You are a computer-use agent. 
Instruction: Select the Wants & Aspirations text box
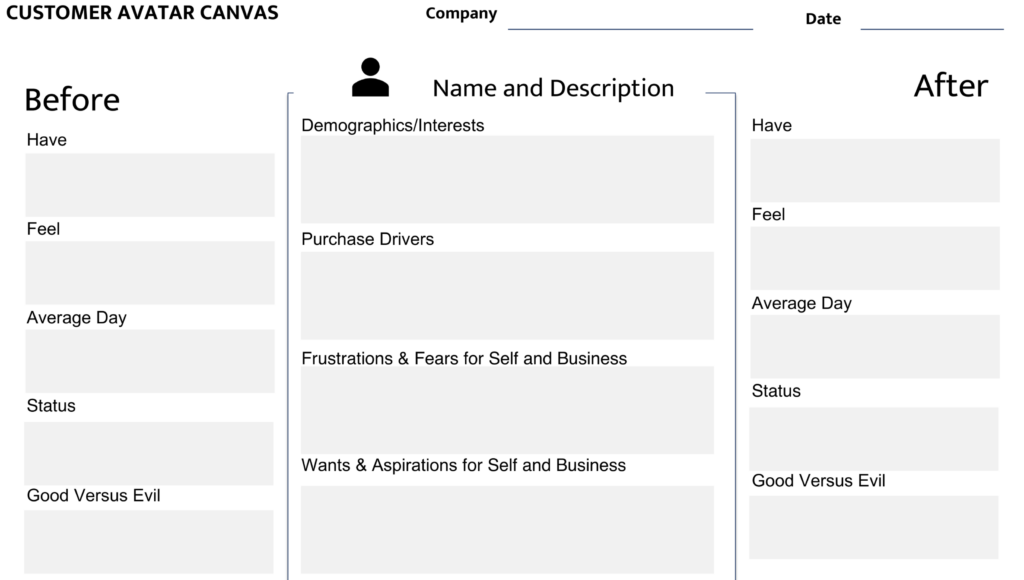507,529
